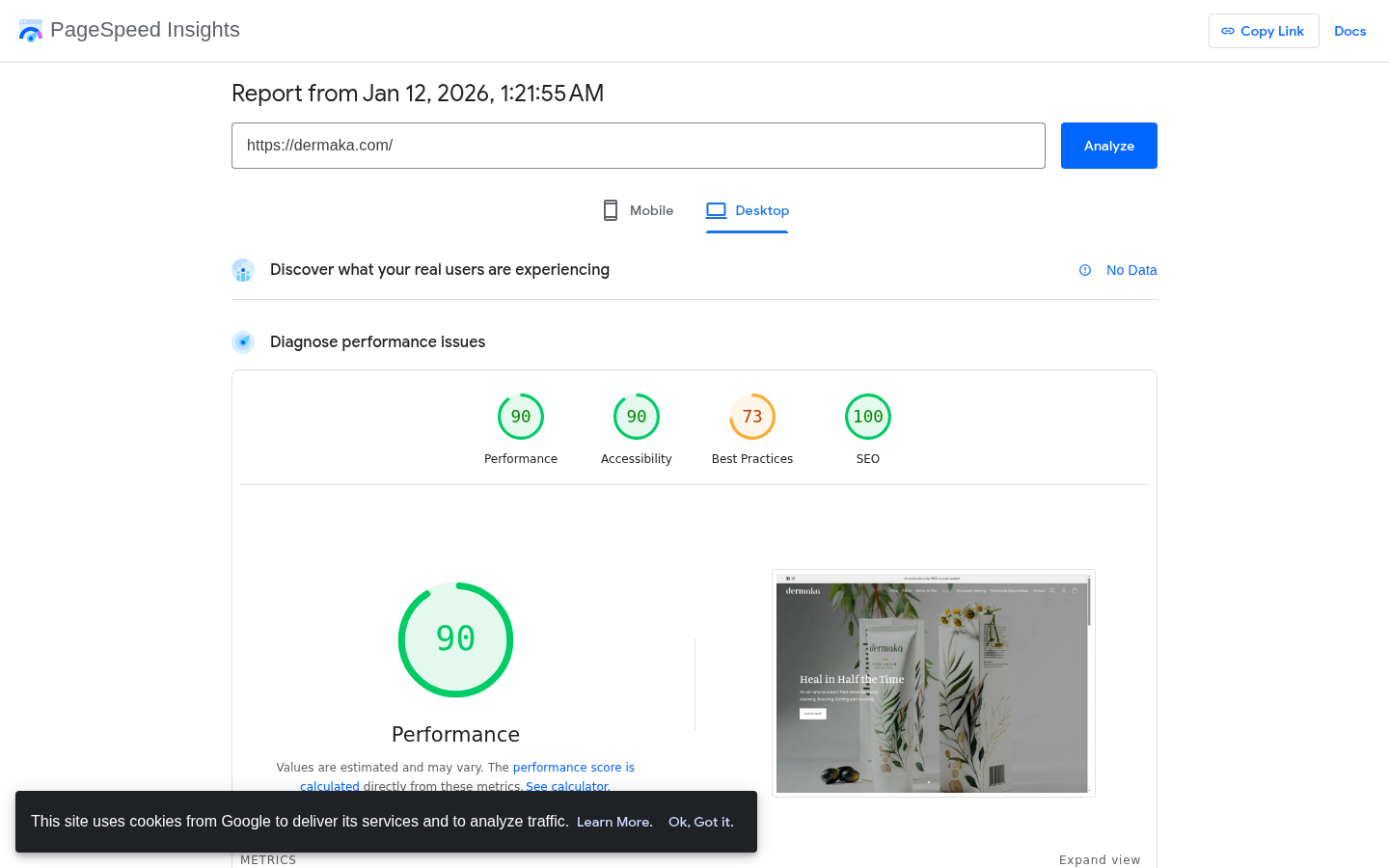Viewport: 1389px width, 868px height.
Task: Click the real users experience bar-chart icon
Action: [242, 270]
